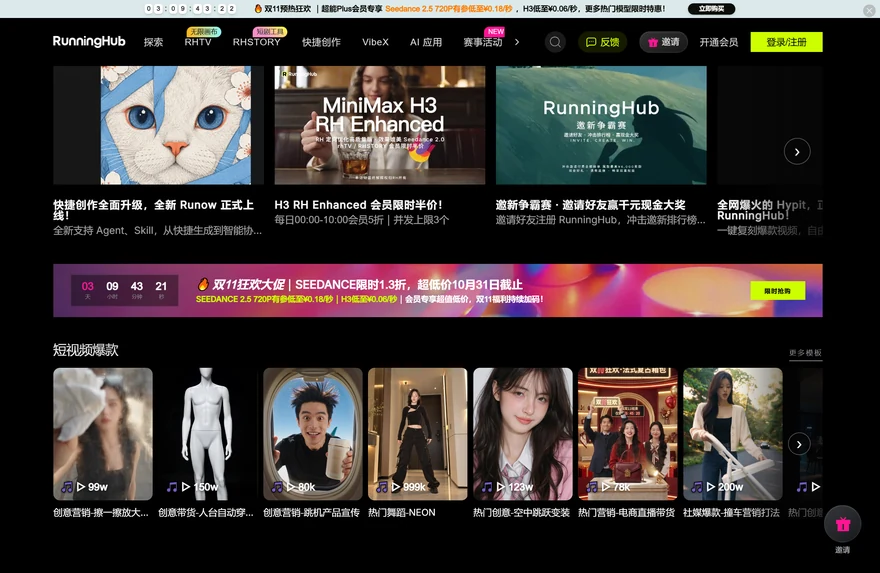This screenshot has width=880, height=573.
Task: Click the 登录/注册 button
Action: pos(786,42)
